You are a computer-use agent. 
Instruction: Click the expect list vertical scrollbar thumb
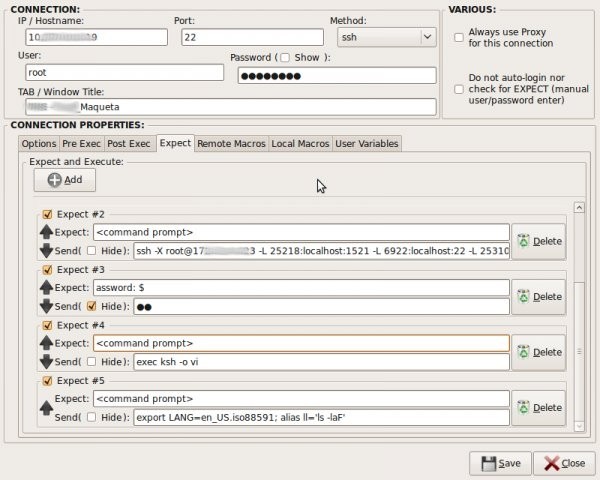(579, 351)
